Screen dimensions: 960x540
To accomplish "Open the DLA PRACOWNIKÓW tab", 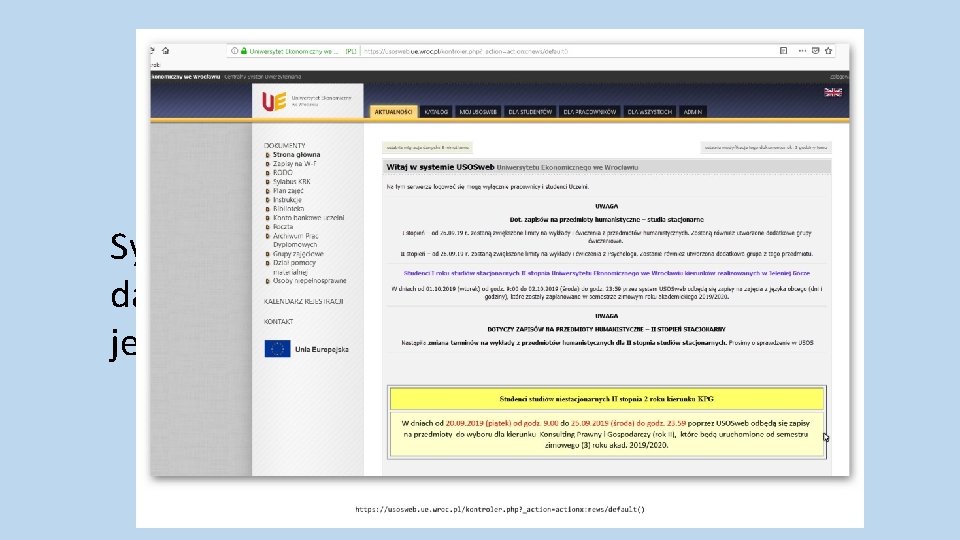I will [590, 112].
